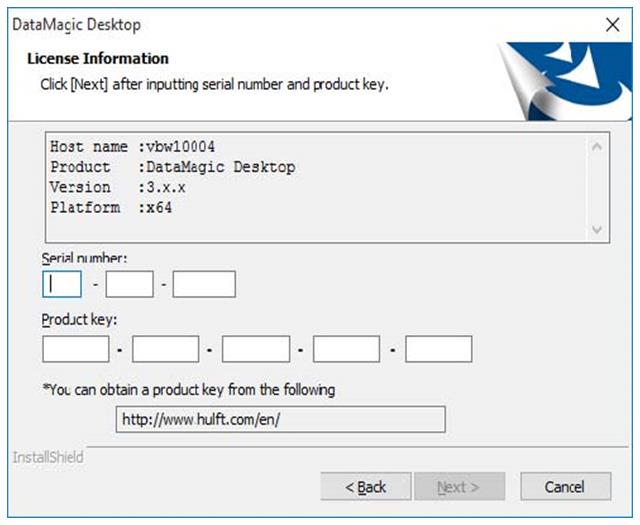This screenshot has height=525, width=640.
Task: Click the hulft.com URL text box
Action: pyautogui.click(x=280, y=420)
